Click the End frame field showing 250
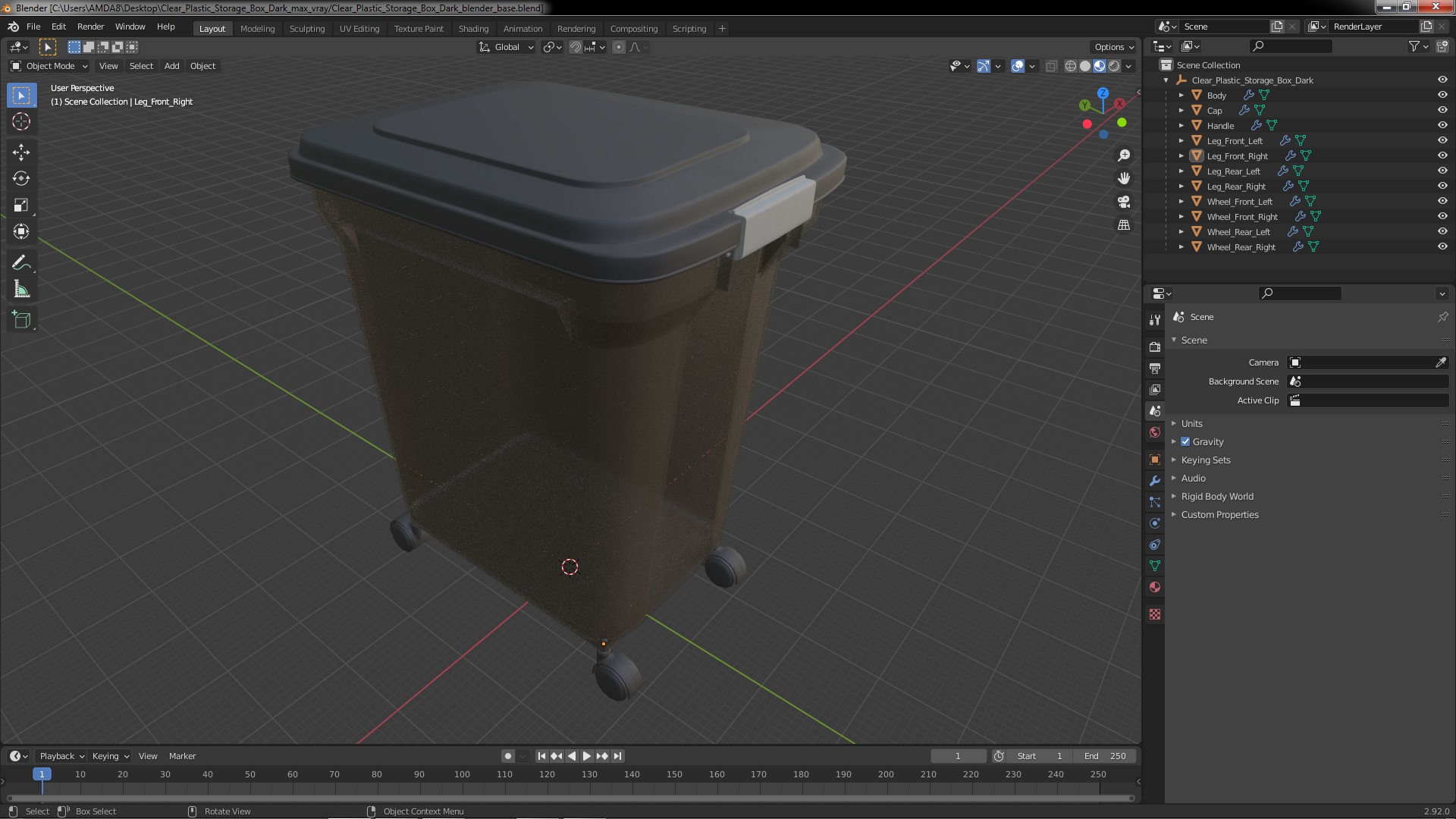Screen dimensions: 1456x819 [1105, 756]
